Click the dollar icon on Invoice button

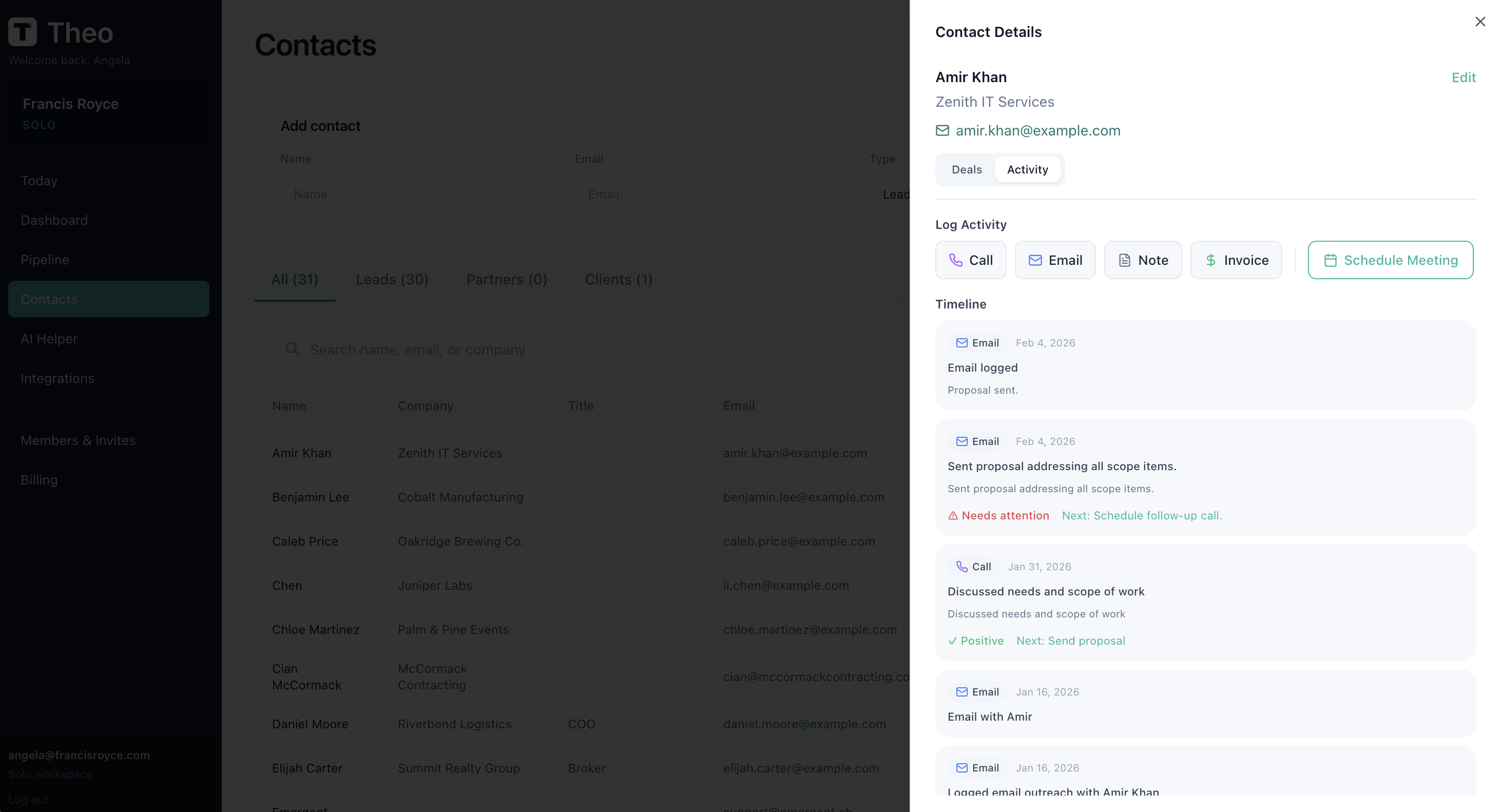[1210, 260]
